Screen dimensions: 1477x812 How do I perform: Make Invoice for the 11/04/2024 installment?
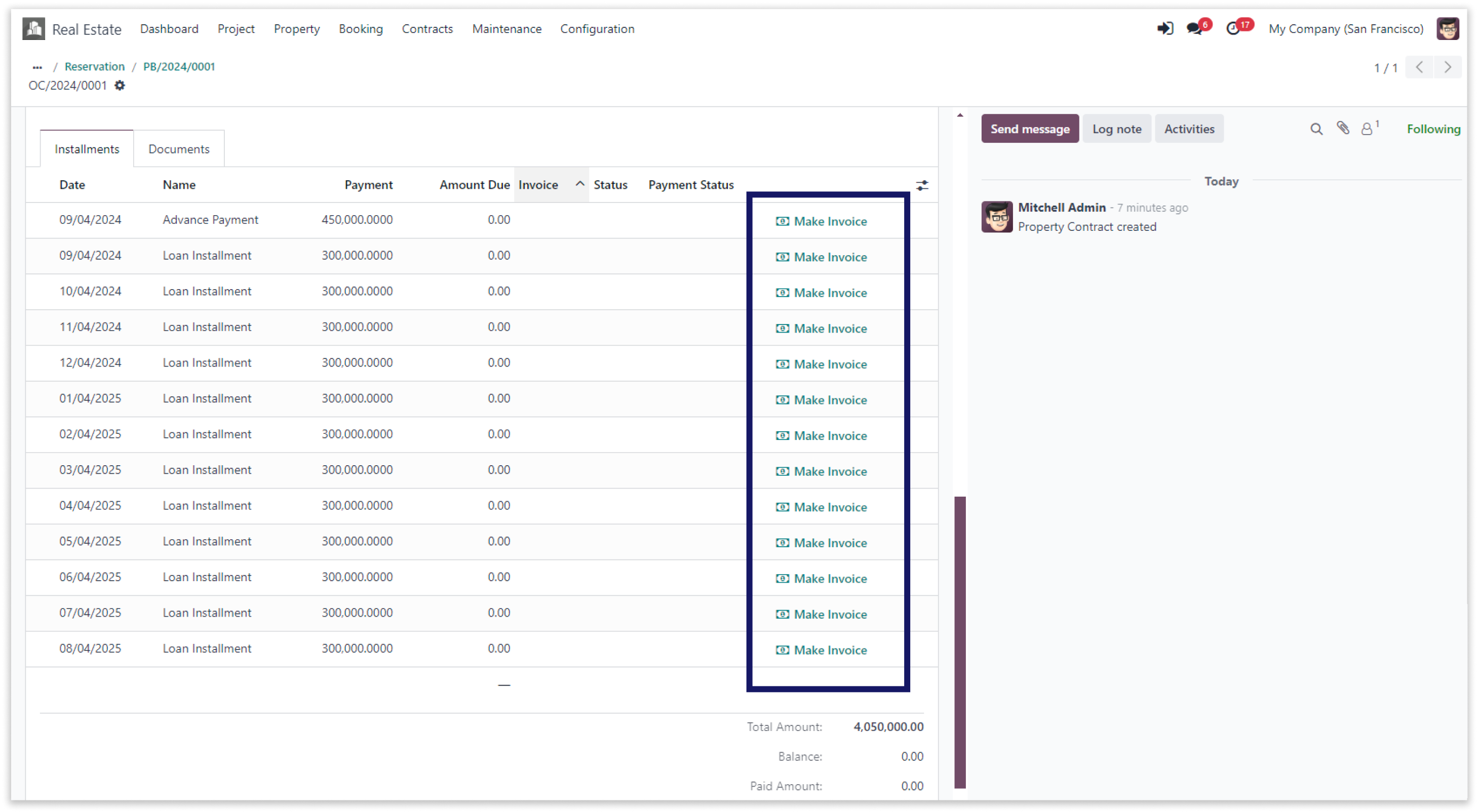tap(821, 329)
